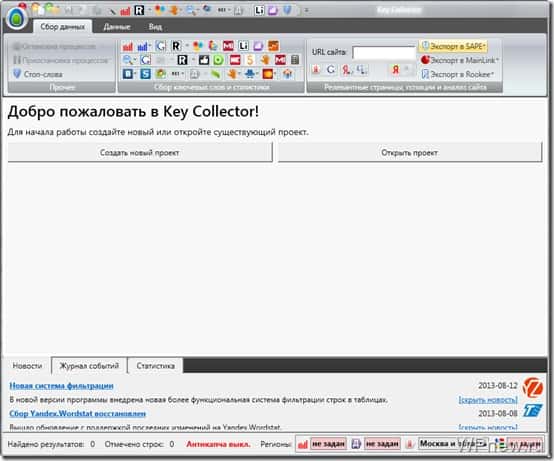
Task: Click the Li LiveInternet icon in ribbon
Action: click(243, 46)
